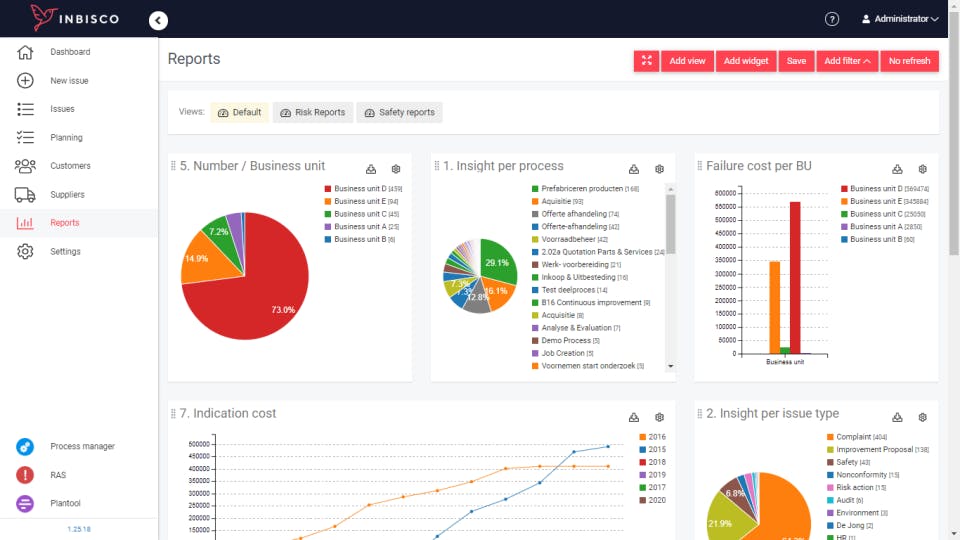
Task: Toggle Business unit D in the pie legend
Action: [x=363, y=189]
